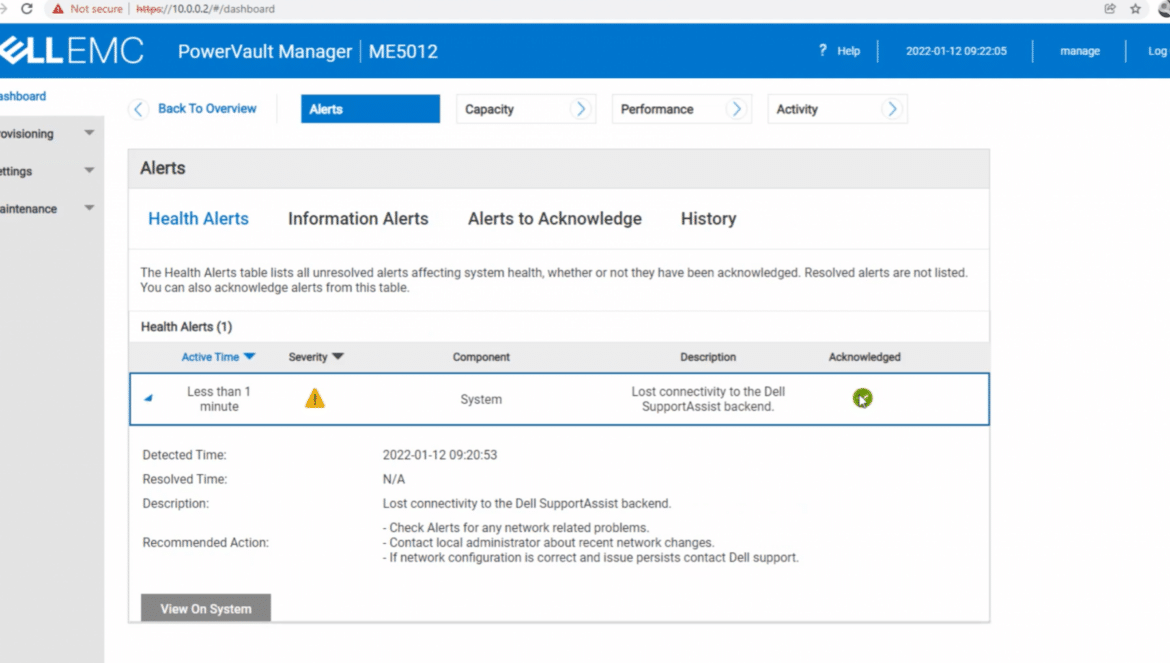Sort by the Active Time arrow
Image resolution: width=1170 pixels, height=663 pixels.
250,356
